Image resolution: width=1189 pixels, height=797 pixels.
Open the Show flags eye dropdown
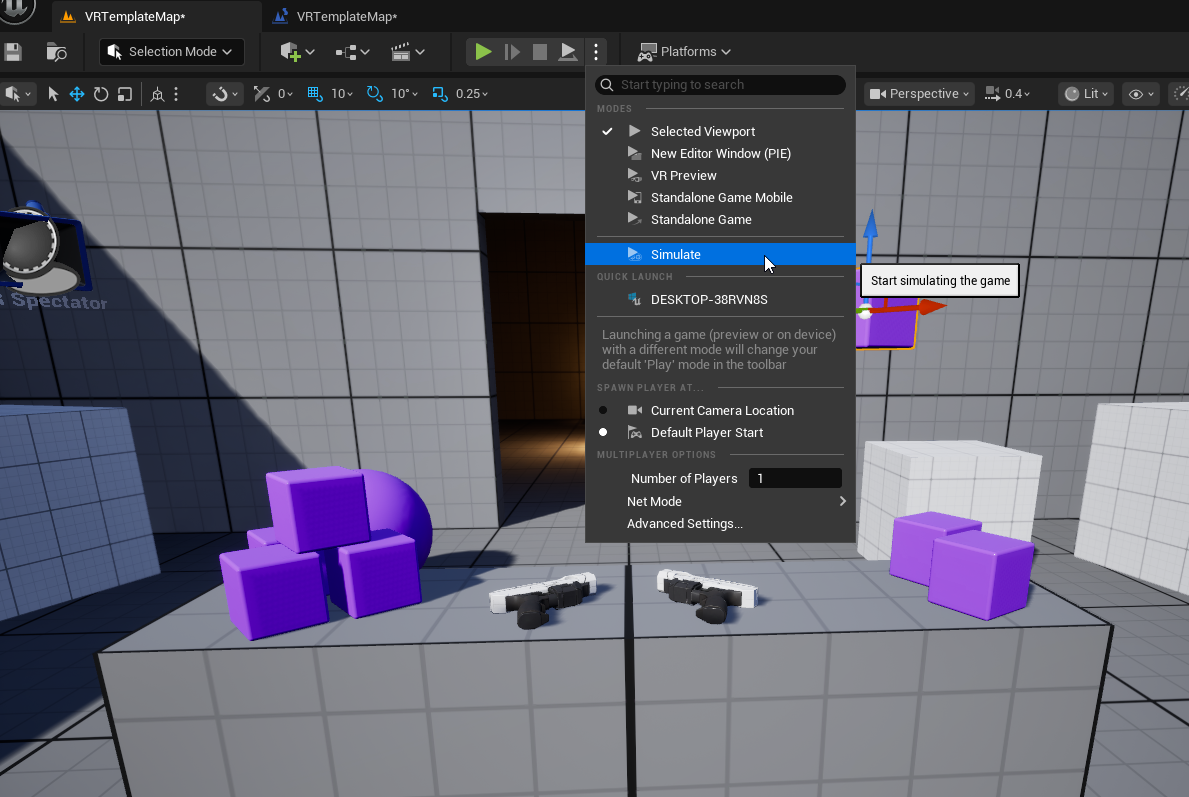(1141, 94)
